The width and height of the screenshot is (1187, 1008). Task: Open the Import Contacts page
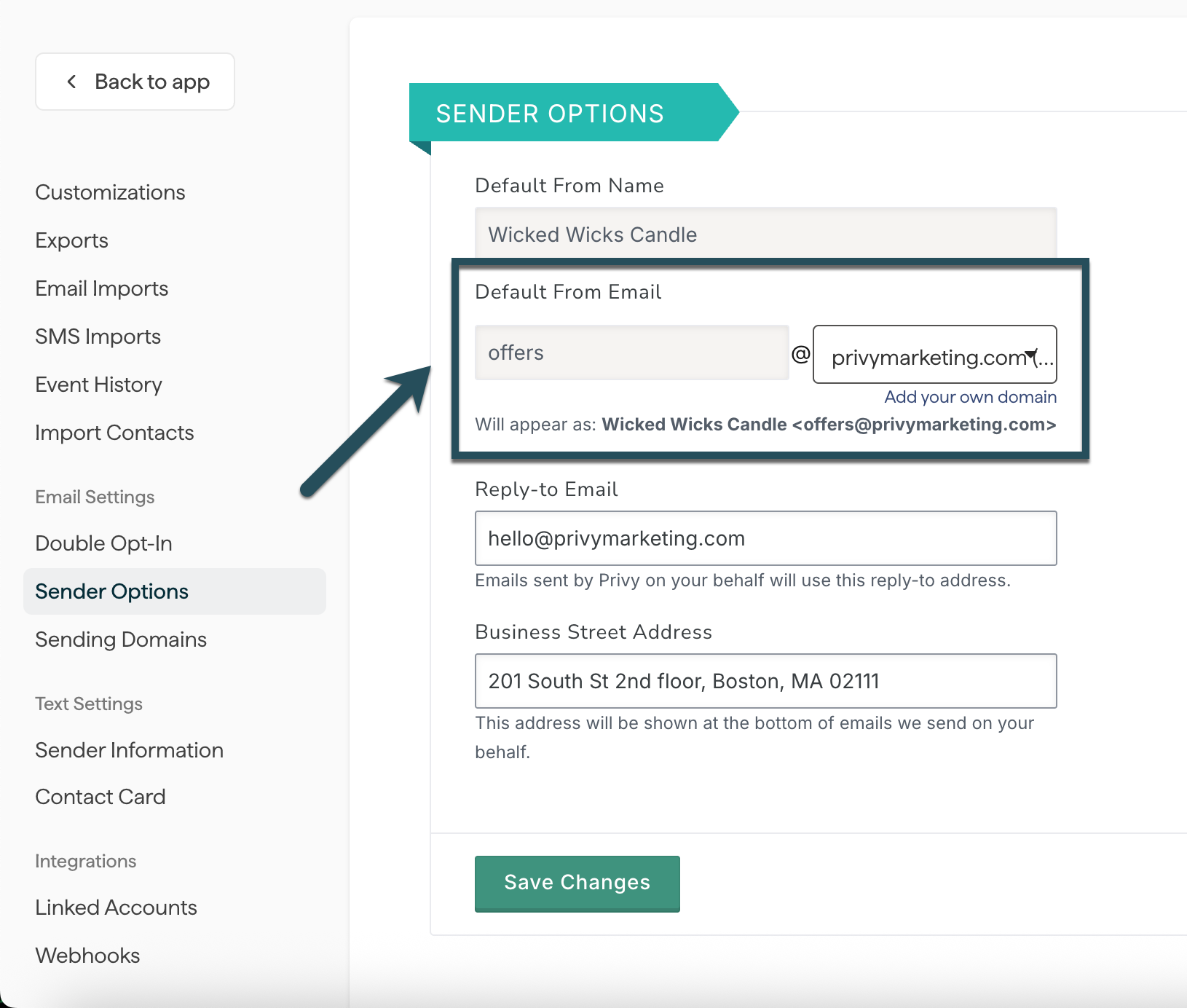coord(114,433)
